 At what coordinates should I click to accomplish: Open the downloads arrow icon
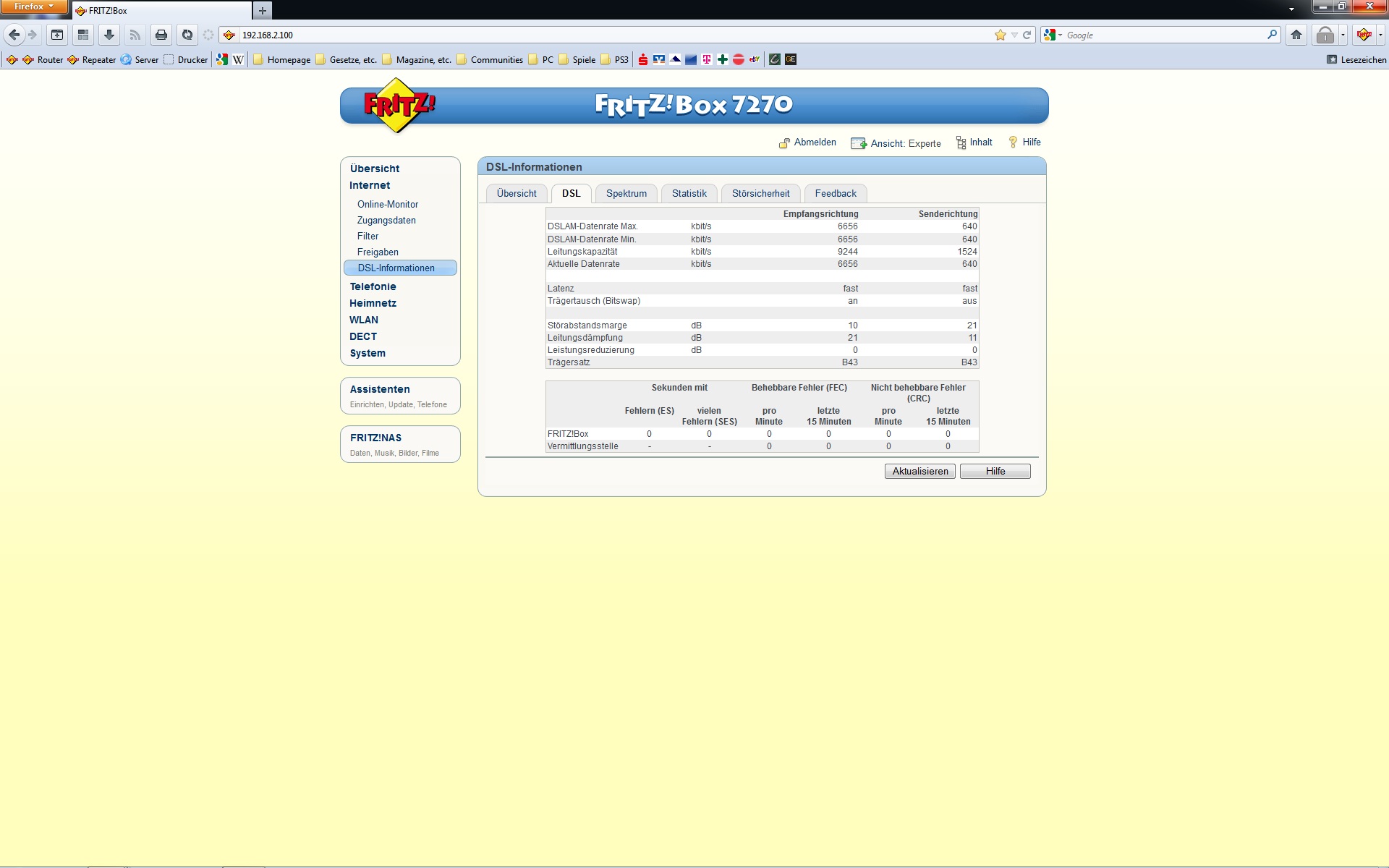tap(109, 35)
